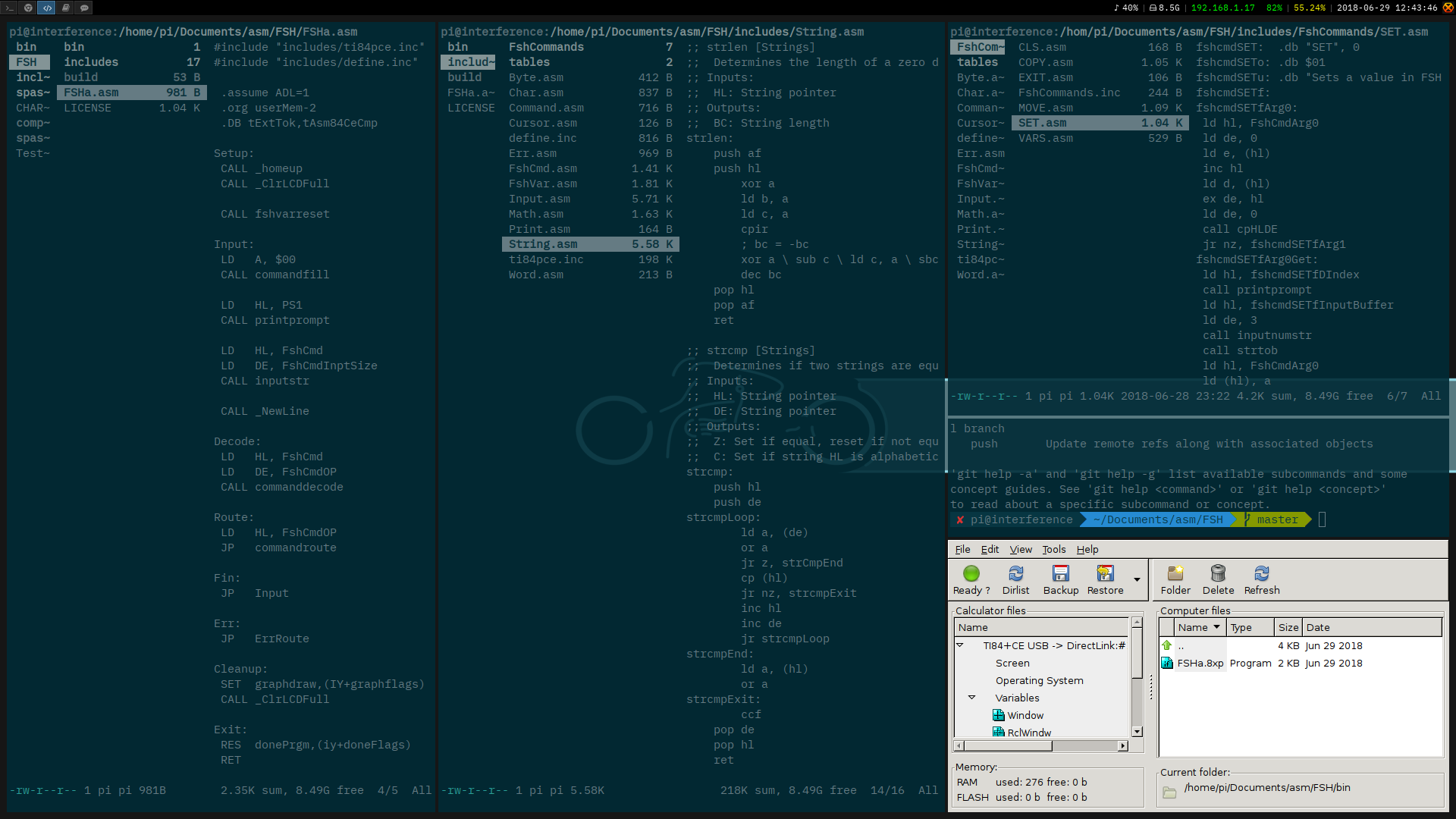Select the code workspace icon in top bar
1456x819 pixels.
(47, 8)
